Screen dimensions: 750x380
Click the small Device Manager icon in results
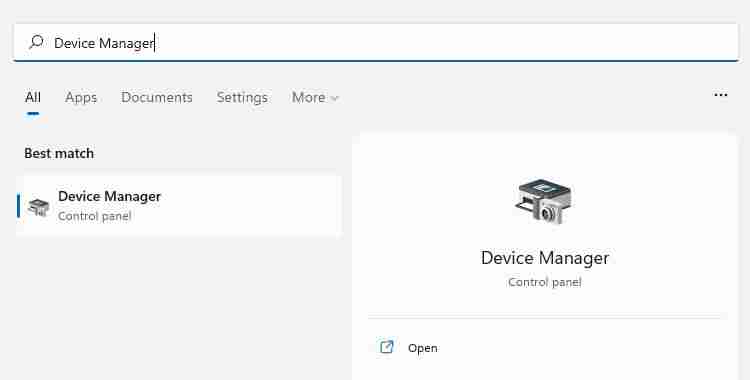click(39, 206)
